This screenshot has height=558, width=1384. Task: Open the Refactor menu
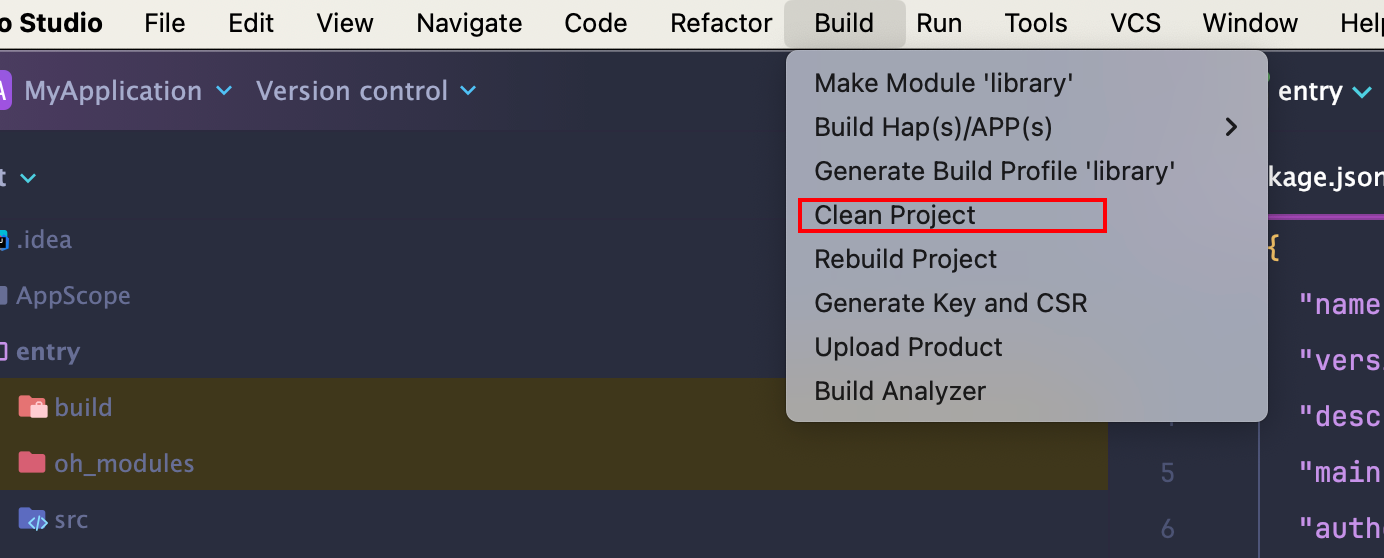click(721, 23)
